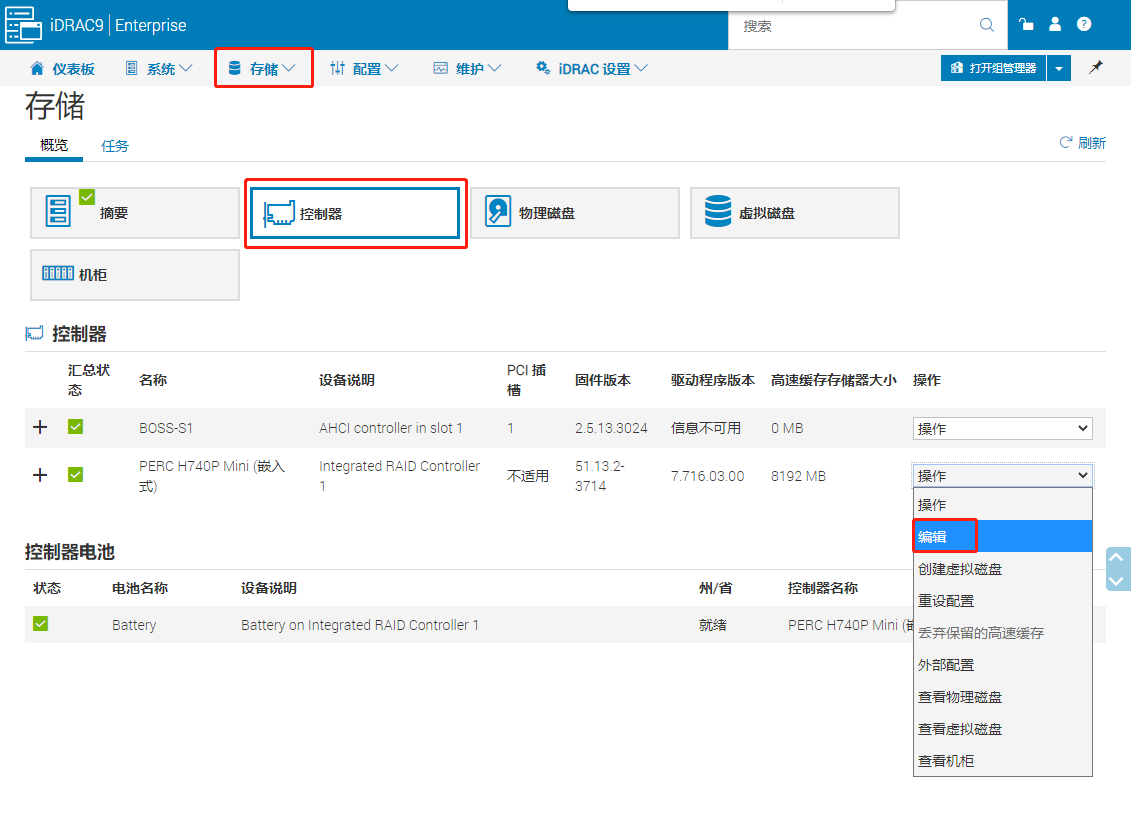This screenshot has height=820, width=1131.
Task: Click the iDRAC9 logo top-left
Action: [23, 24]
